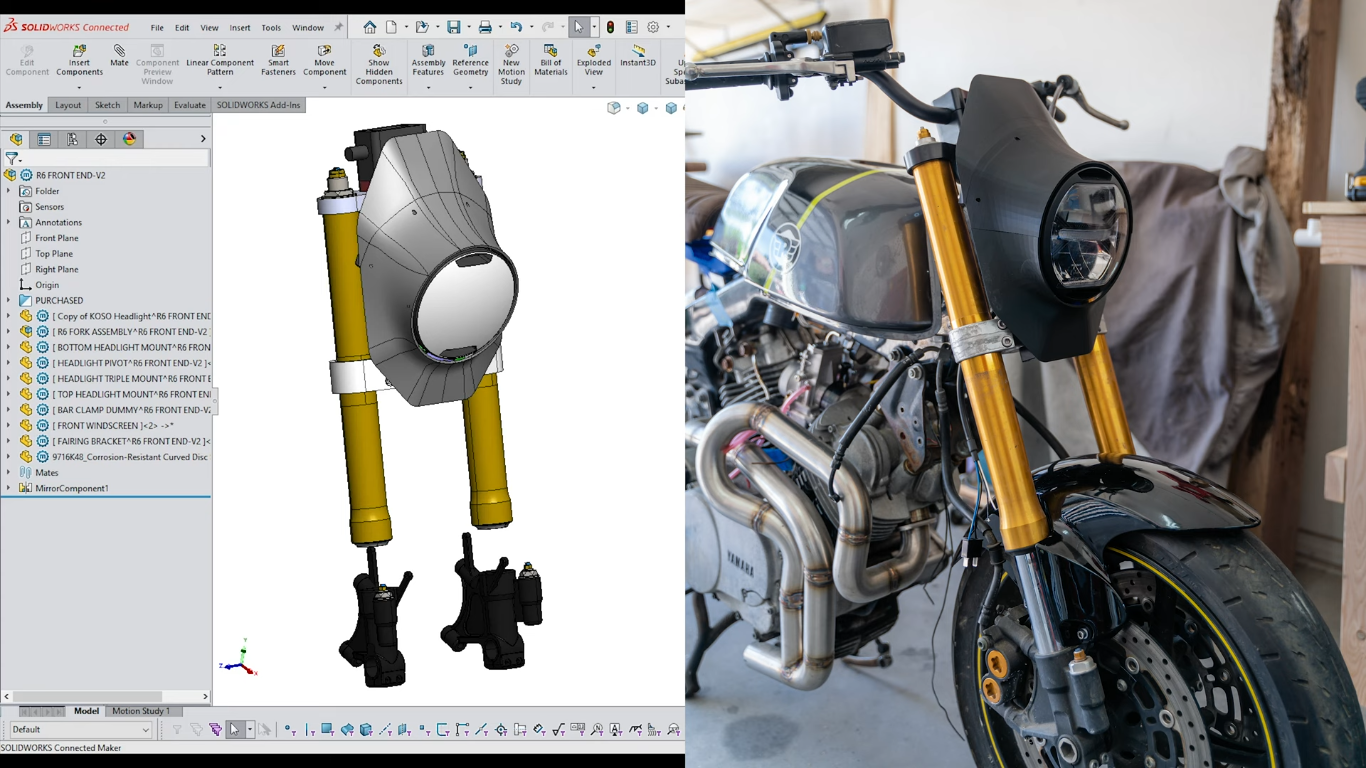
Task: Select Motion Study 1 bottom tab
Action: (x=140, y=711)
